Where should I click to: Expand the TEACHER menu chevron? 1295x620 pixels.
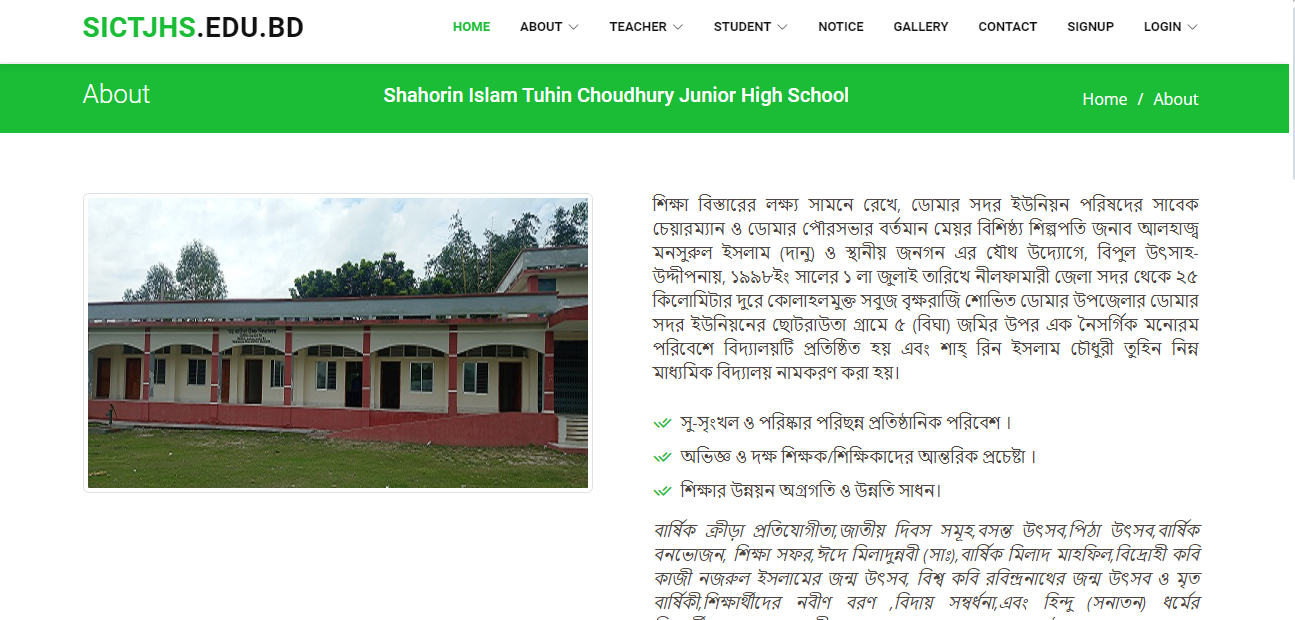tap(678, 27)
